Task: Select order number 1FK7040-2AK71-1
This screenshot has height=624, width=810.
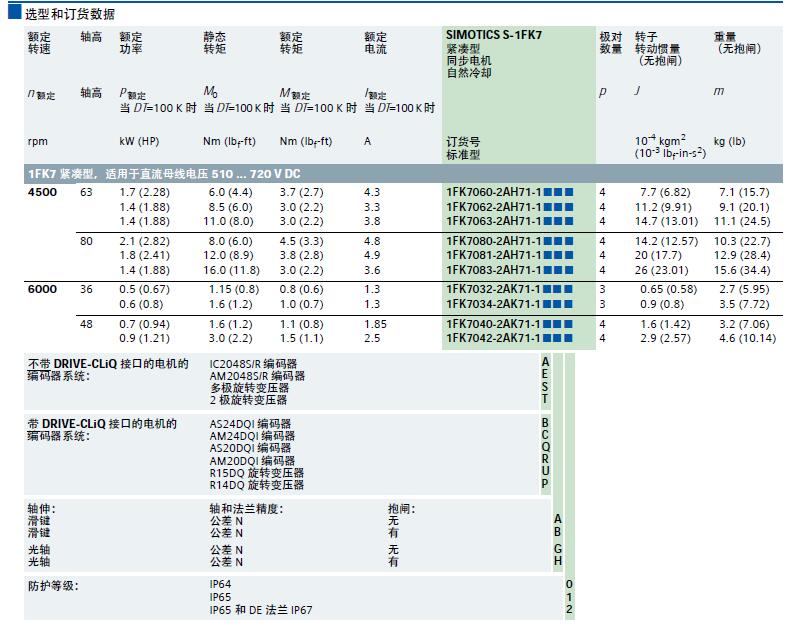Action: tap(492, 324)
